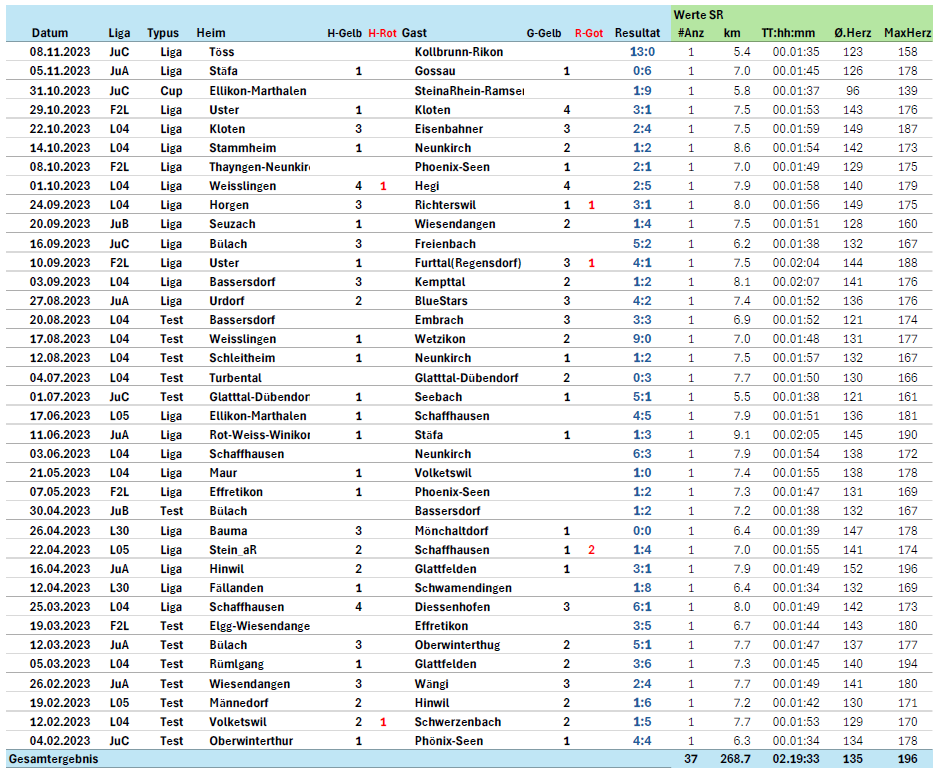Select the total distance 268.7 cell
The height and width of the screenshot is (773, 941).
(x=737, y=760)
